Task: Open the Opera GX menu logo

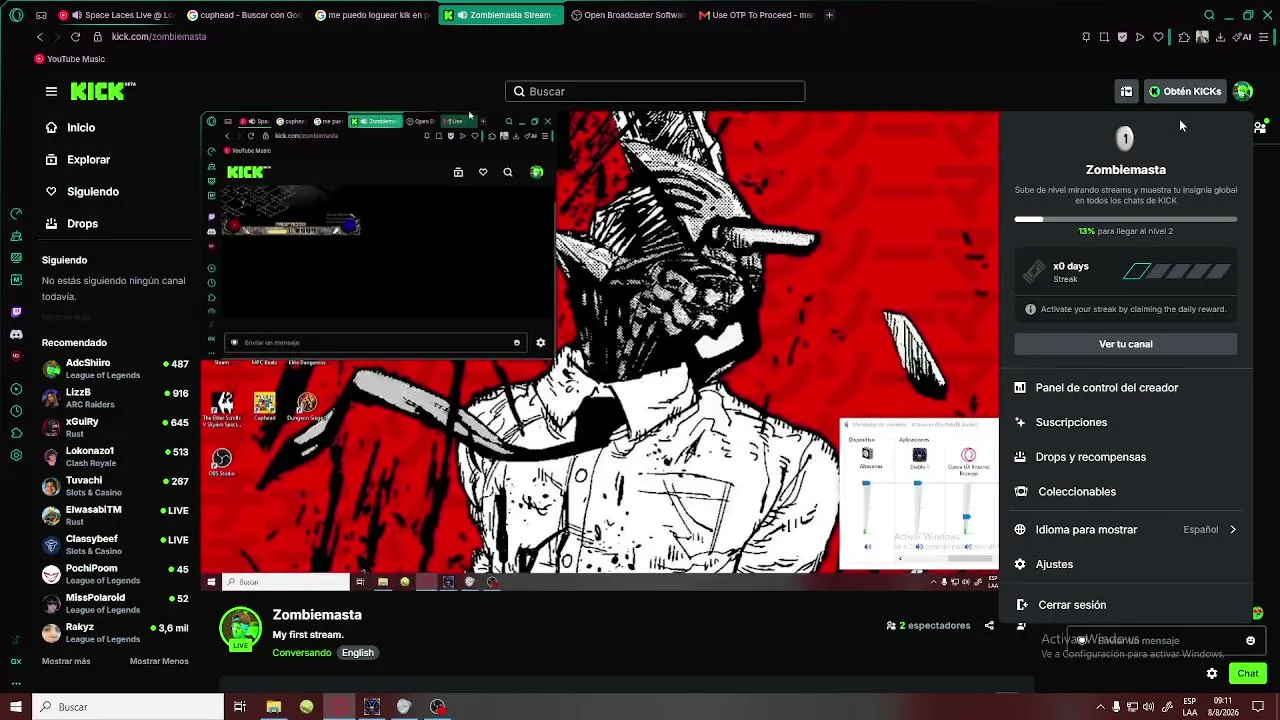Action: pyautogui.click(x=16, y=15)
